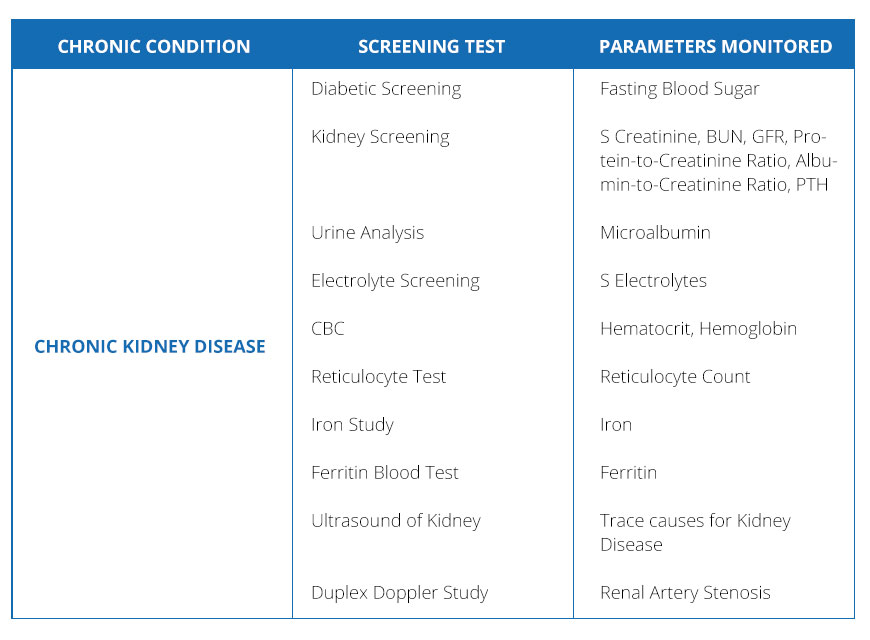Select the Electrolyte Screening entry
Screen dimensions: 870x640
point(395,280)
